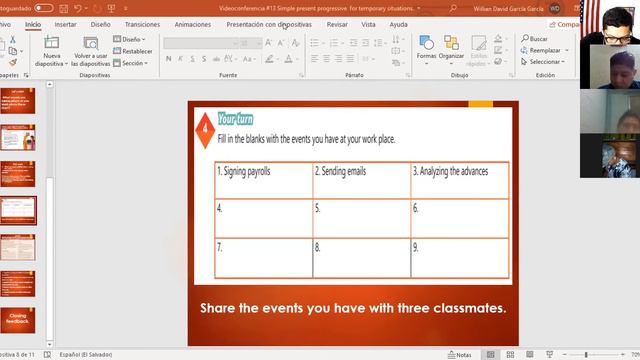Click the text highlight color pen
640x360 pixels.
[269, 59]
